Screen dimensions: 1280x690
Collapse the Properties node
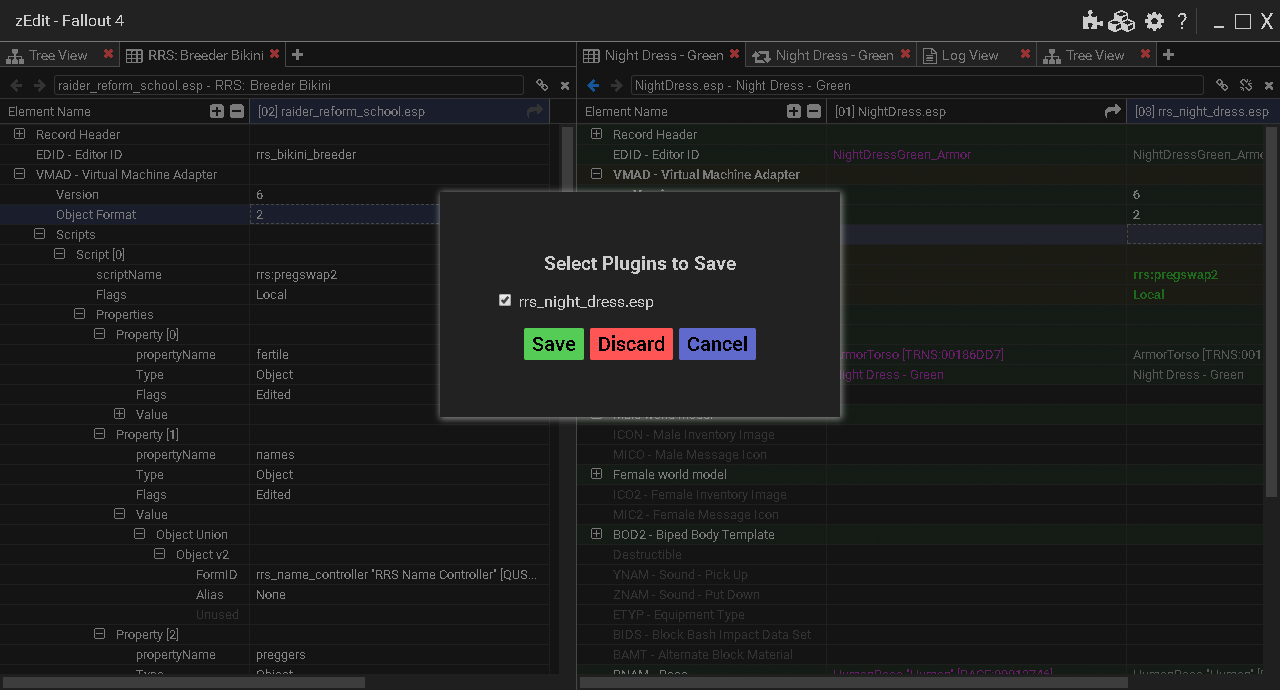[79, 314]
